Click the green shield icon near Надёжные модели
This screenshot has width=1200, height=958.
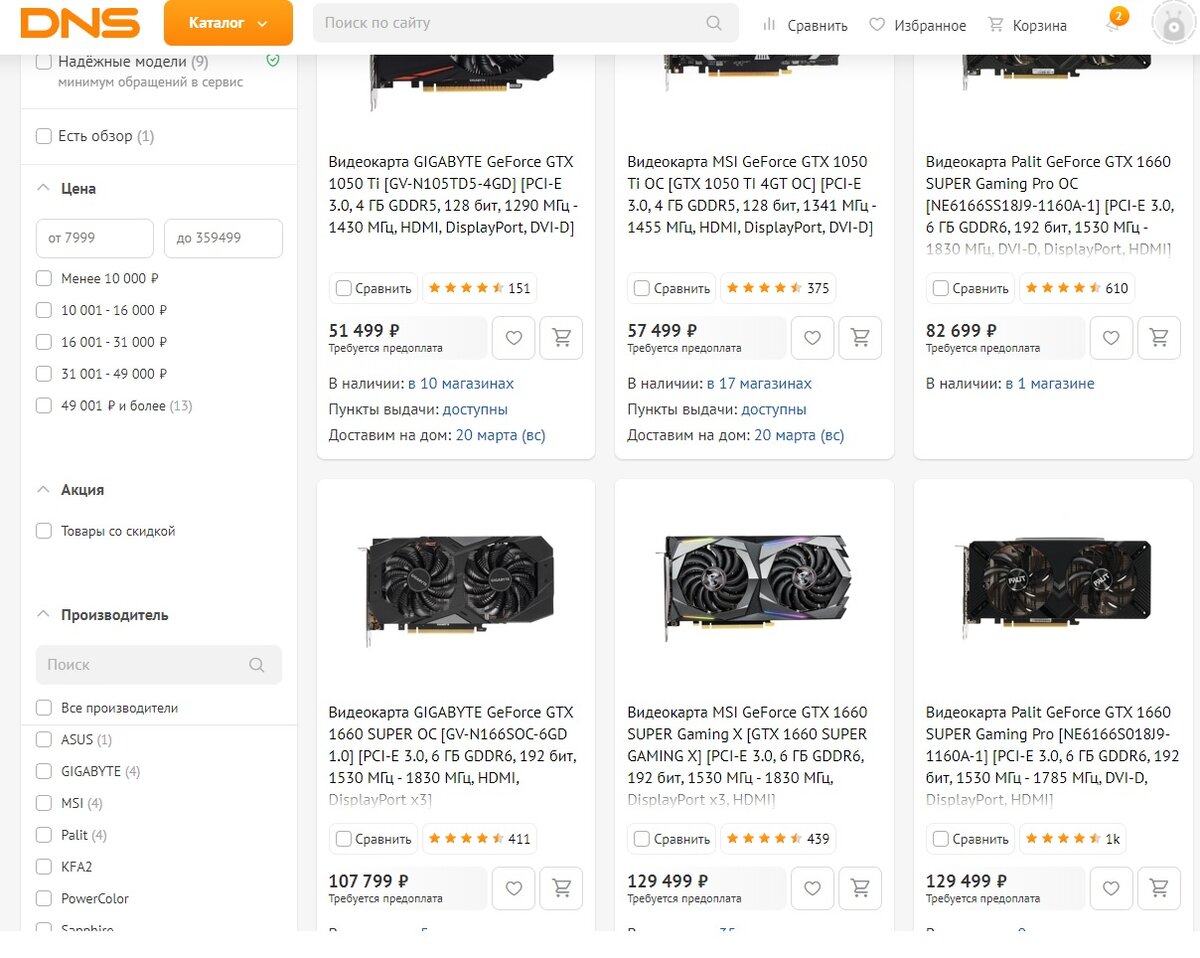point(273,61)
